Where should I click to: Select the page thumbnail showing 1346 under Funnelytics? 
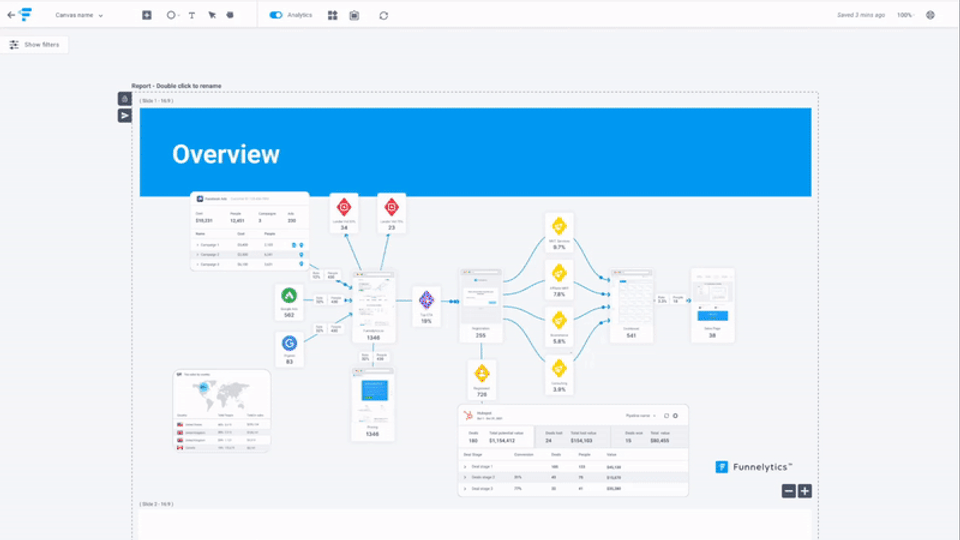[373, 307]
